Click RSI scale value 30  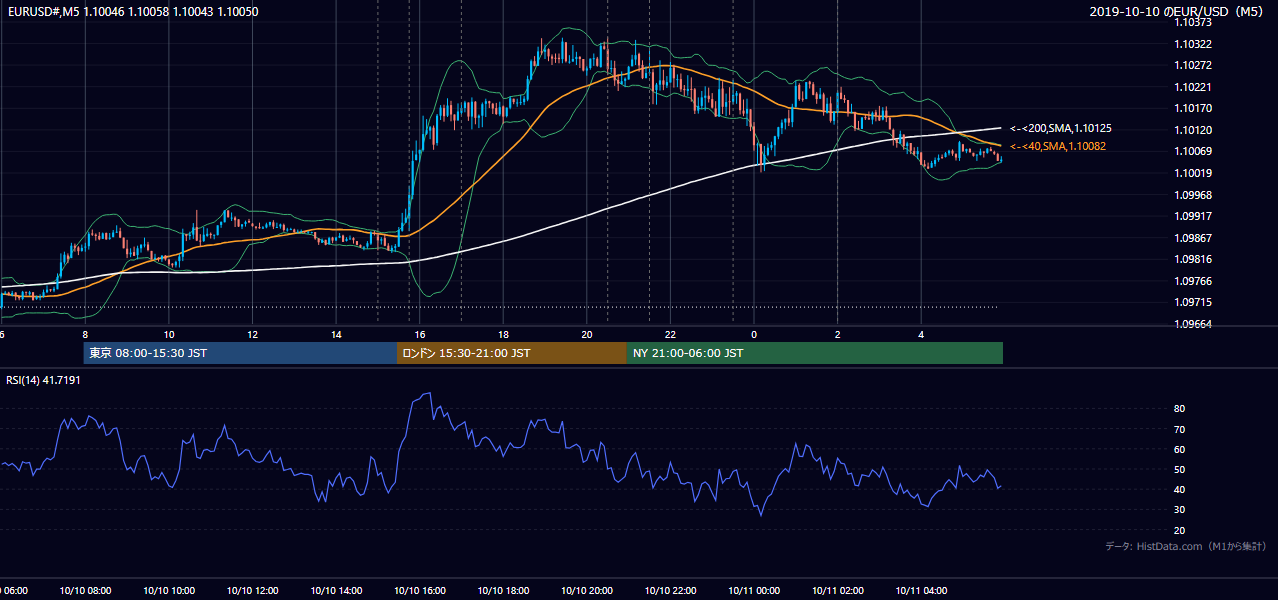1180,510
